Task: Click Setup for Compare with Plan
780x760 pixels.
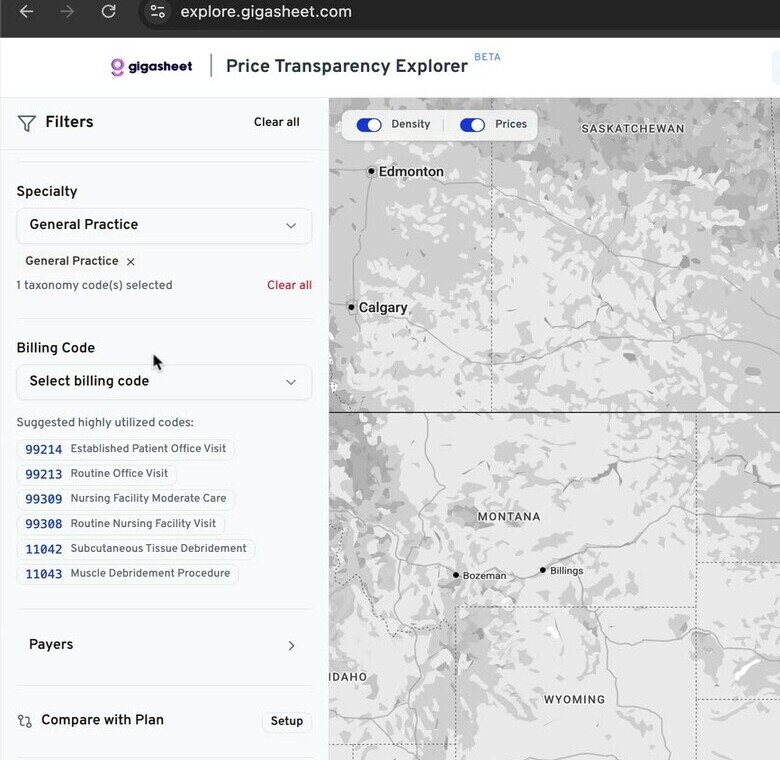Action: click(287, 721)
